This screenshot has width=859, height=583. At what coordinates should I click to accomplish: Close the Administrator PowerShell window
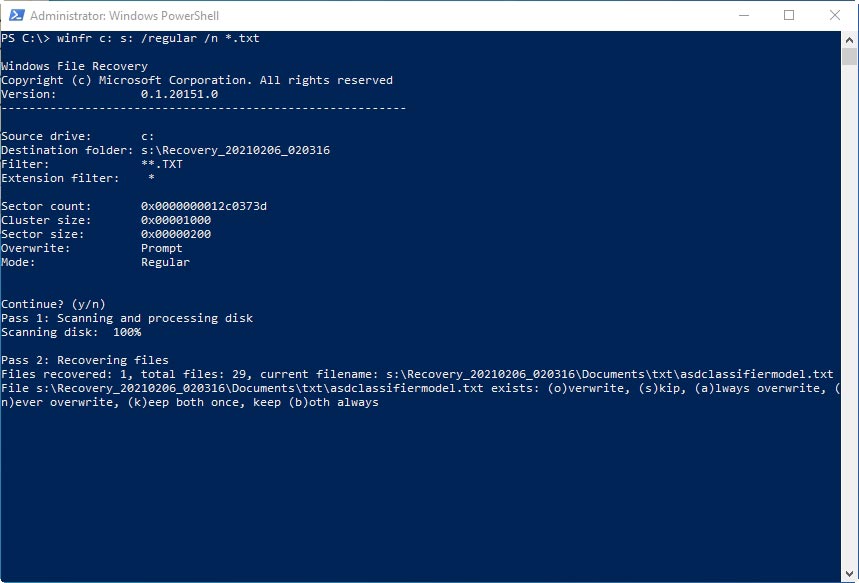[x=835, y=15]
